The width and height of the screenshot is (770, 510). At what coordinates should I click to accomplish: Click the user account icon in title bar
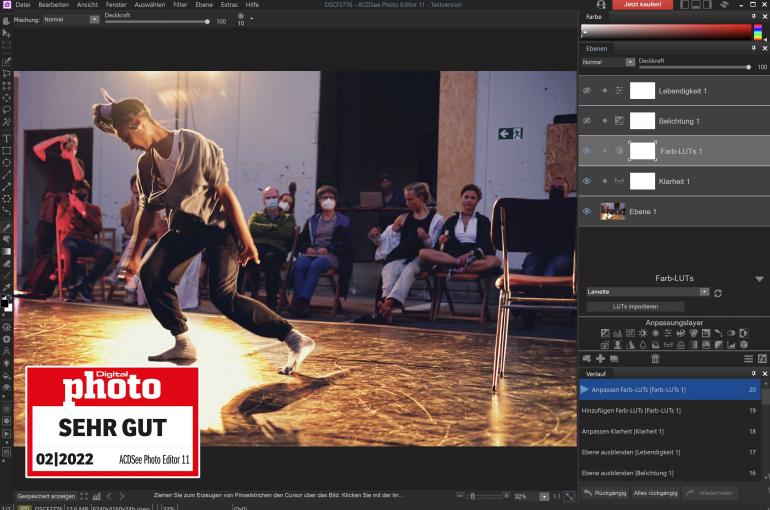coord(601,4)
